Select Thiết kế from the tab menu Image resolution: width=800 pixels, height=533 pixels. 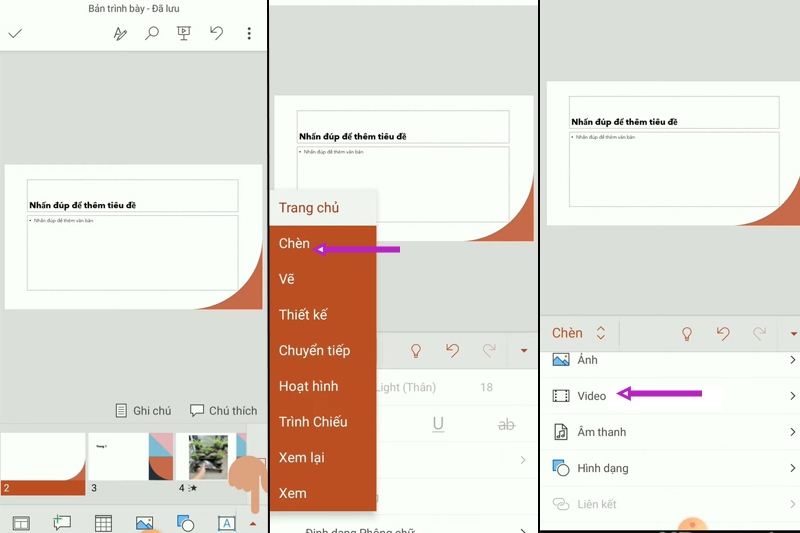[303, 315]
